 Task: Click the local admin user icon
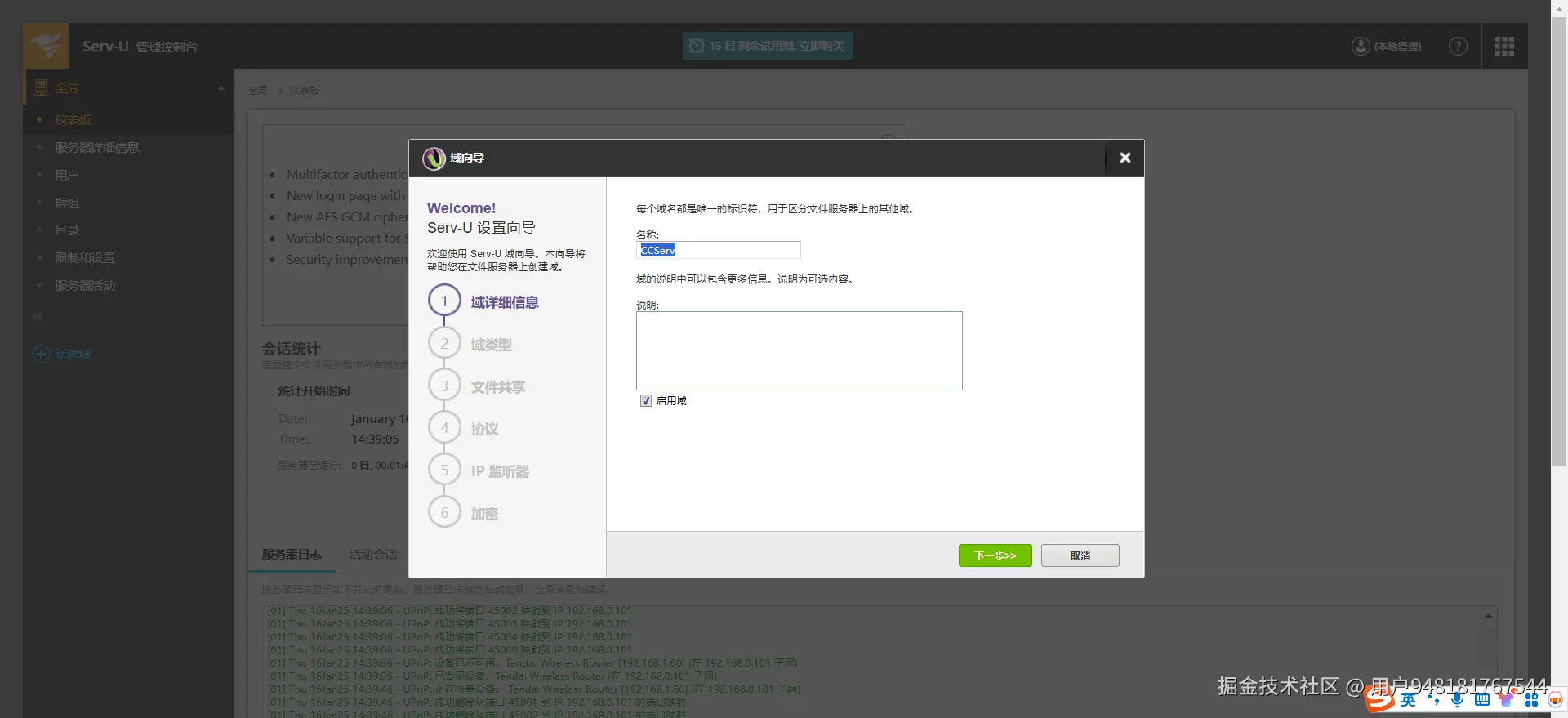click(1361, 47)
